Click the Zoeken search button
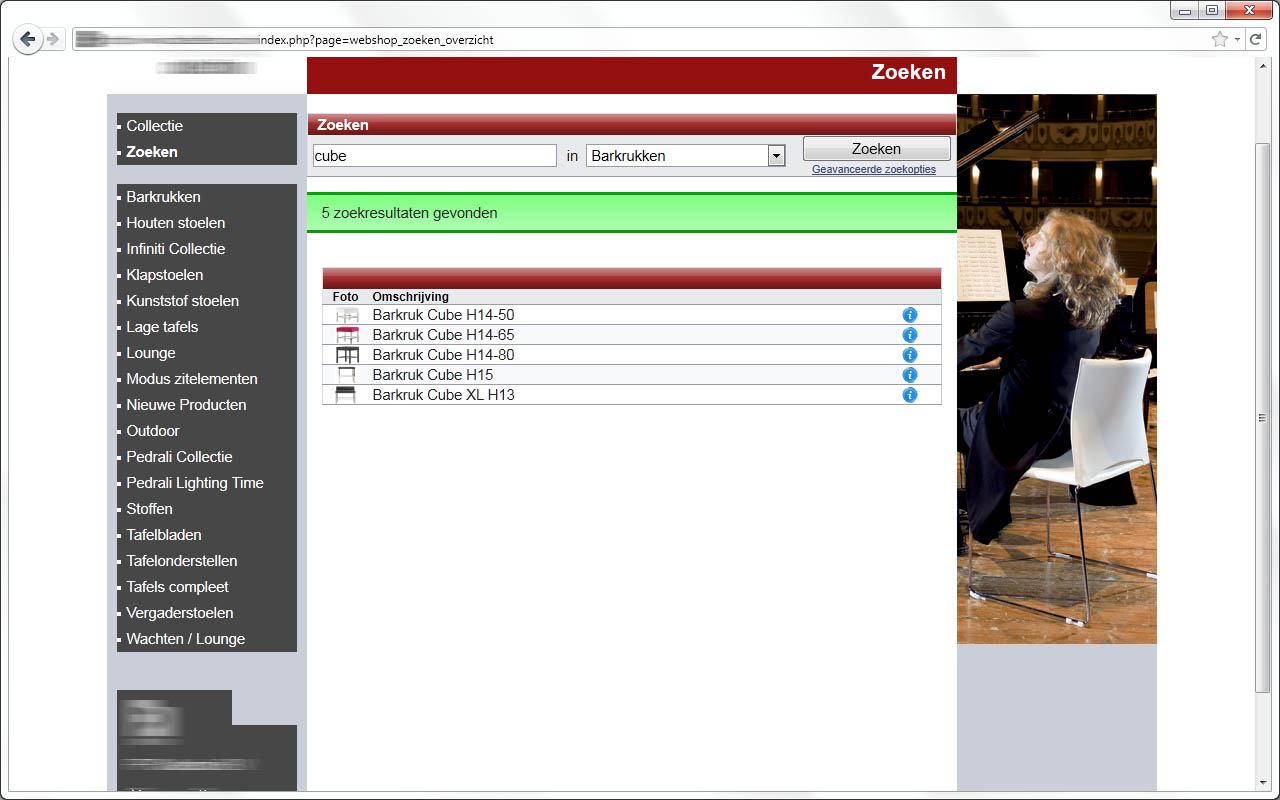 pyautogui.click(x=877, y=148)
